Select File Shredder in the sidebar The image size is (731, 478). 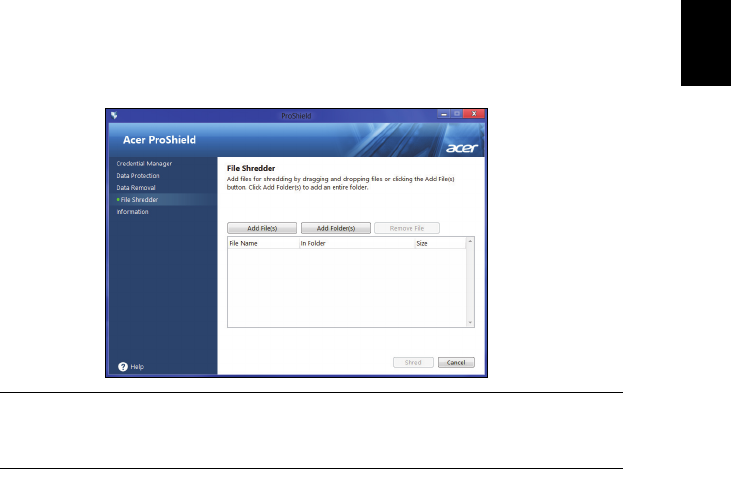139,200
